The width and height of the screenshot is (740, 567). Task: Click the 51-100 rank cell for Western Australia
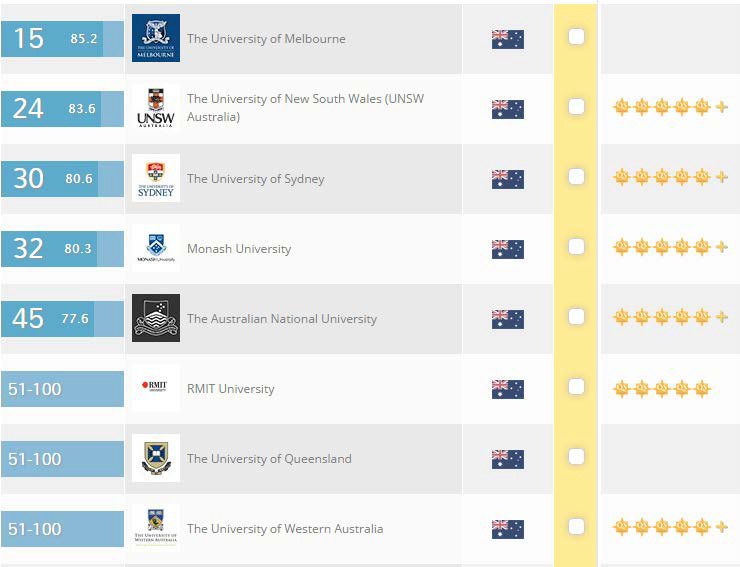click(x=62, y=529)
